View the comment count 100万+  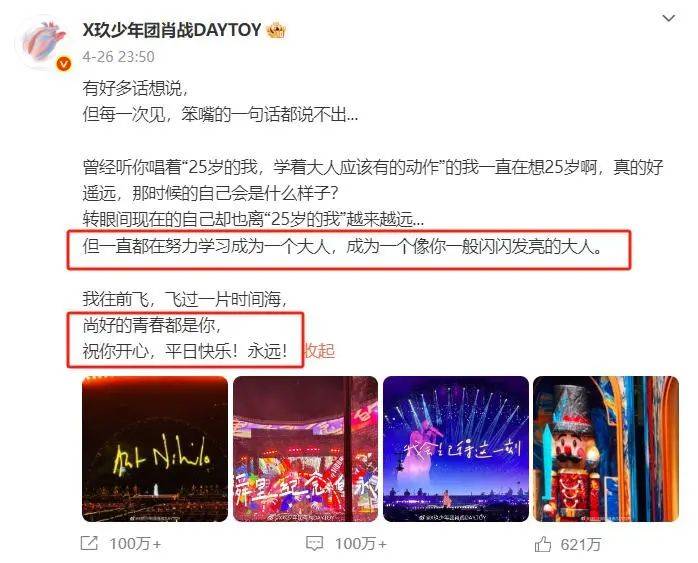pos(361,544)
